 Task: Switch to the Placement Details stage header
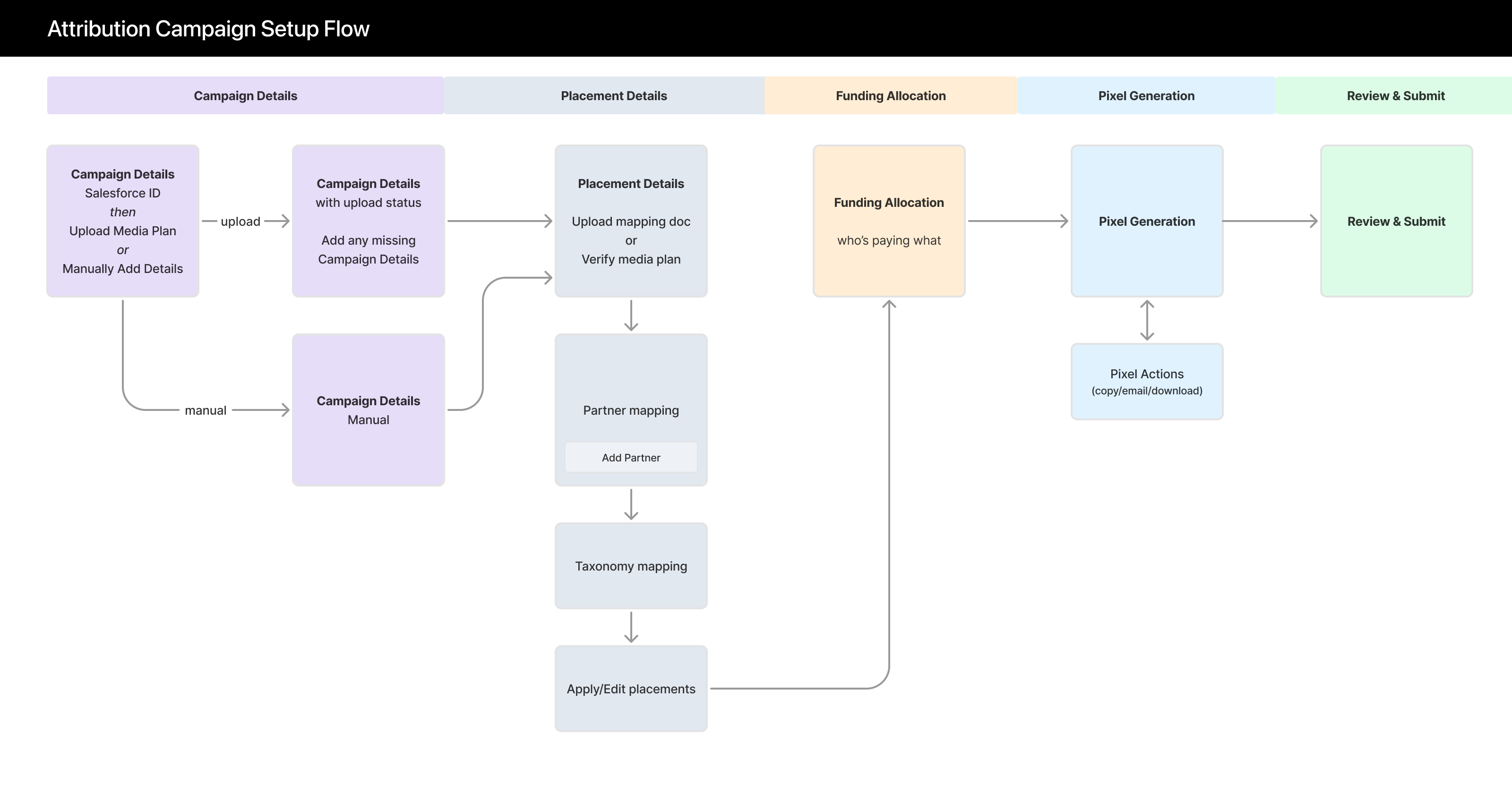point(613,95)
